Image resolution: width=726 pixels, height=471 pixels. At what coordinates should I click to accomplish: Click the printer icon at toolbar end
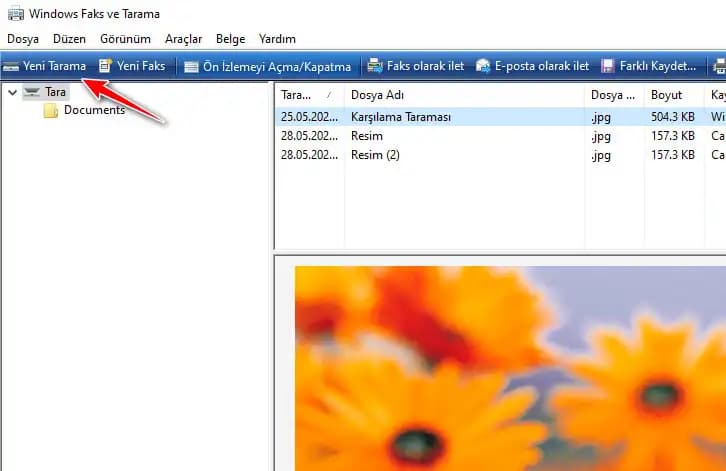[720, 67]
